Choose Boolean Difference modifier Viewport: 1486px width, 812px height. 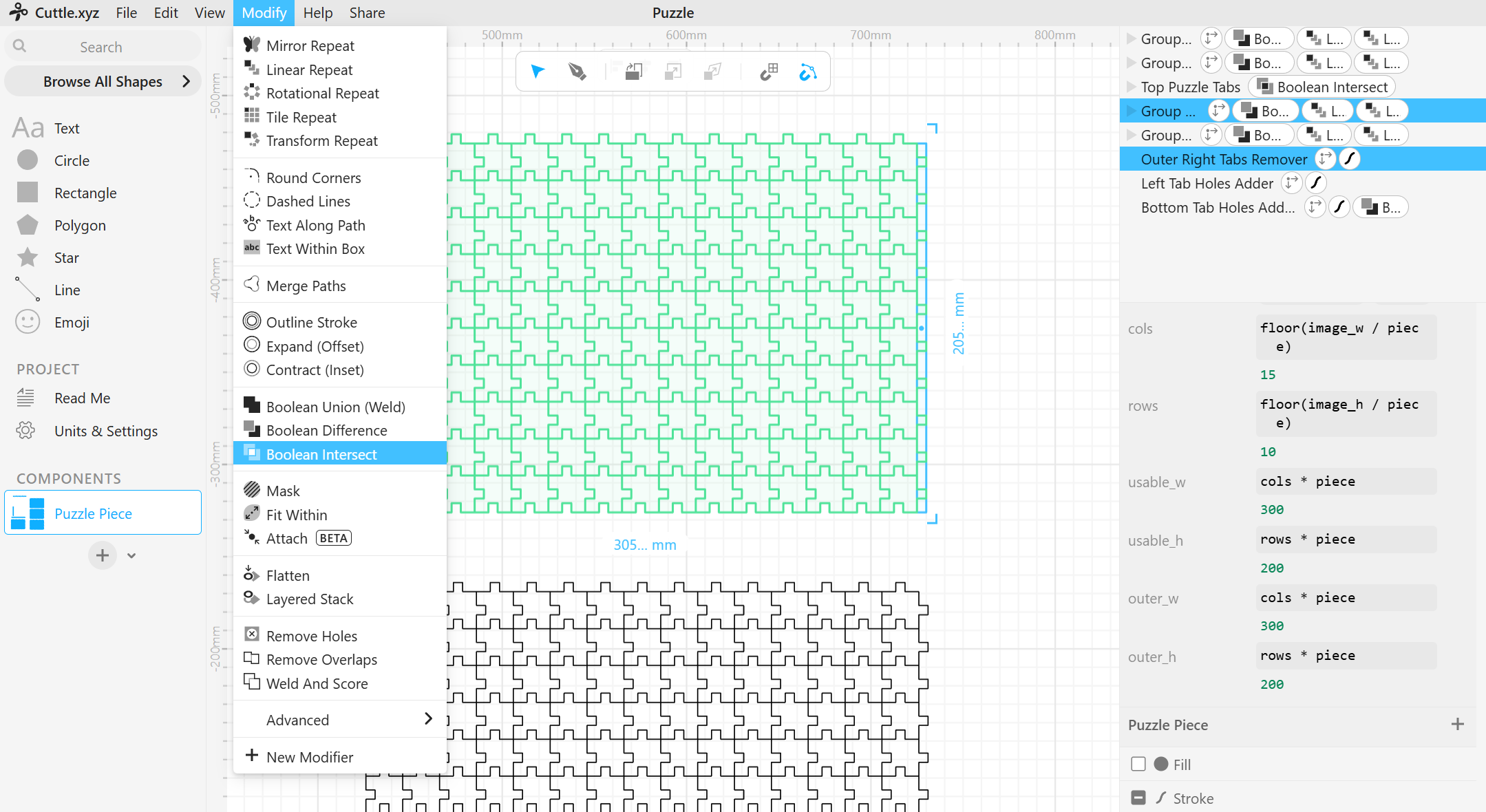point(341,430)
